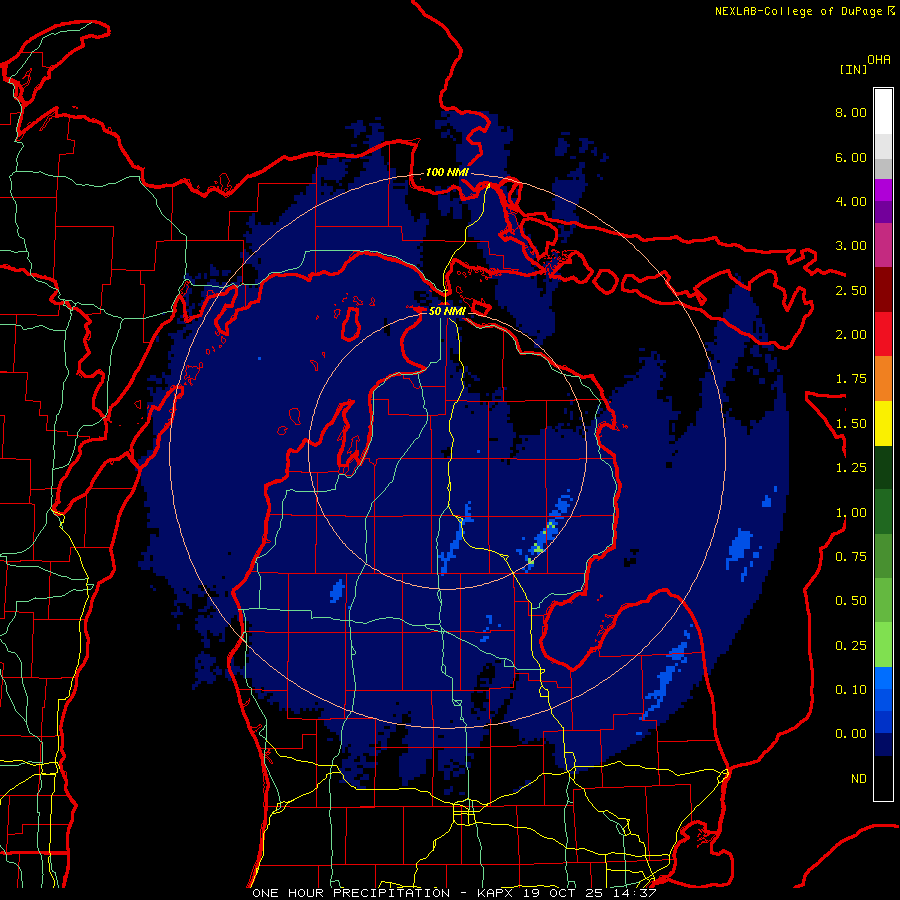Select the white swatch beside 8.00
Screen dimensions: 900x900
[x=883, y=112]
